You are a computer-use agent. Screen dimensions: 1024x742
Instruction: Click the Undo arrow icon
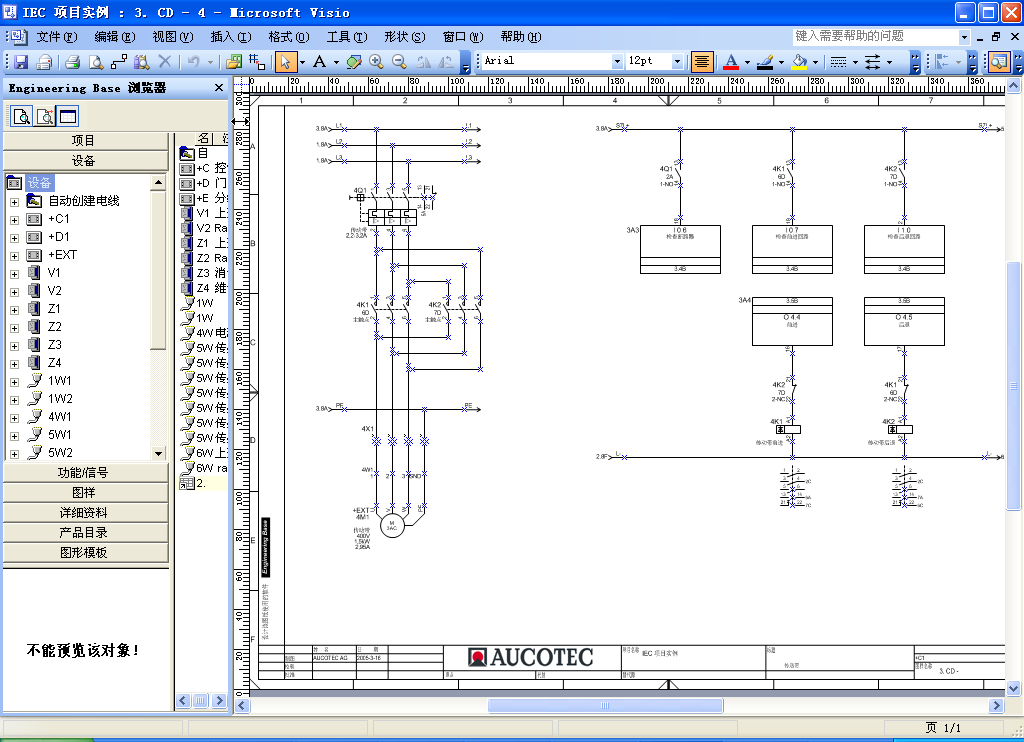193,62
